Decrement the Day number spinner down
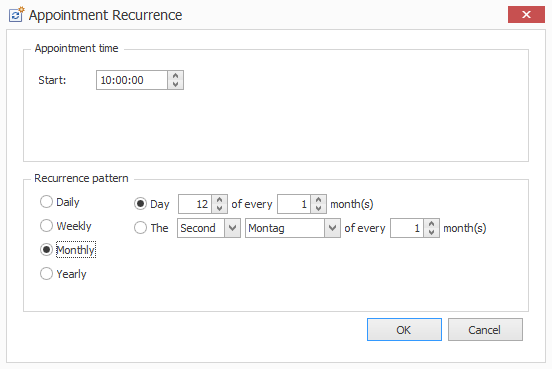The width and height of the screenshot is (552, 369). (219, 208)
